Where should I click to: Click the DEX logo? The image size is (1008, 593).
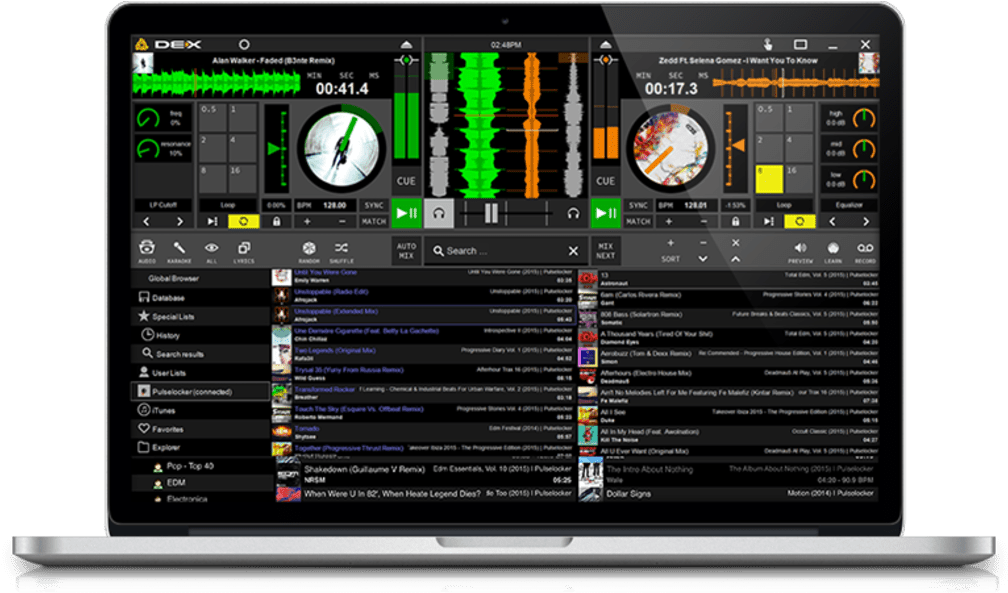click(168, 44)
